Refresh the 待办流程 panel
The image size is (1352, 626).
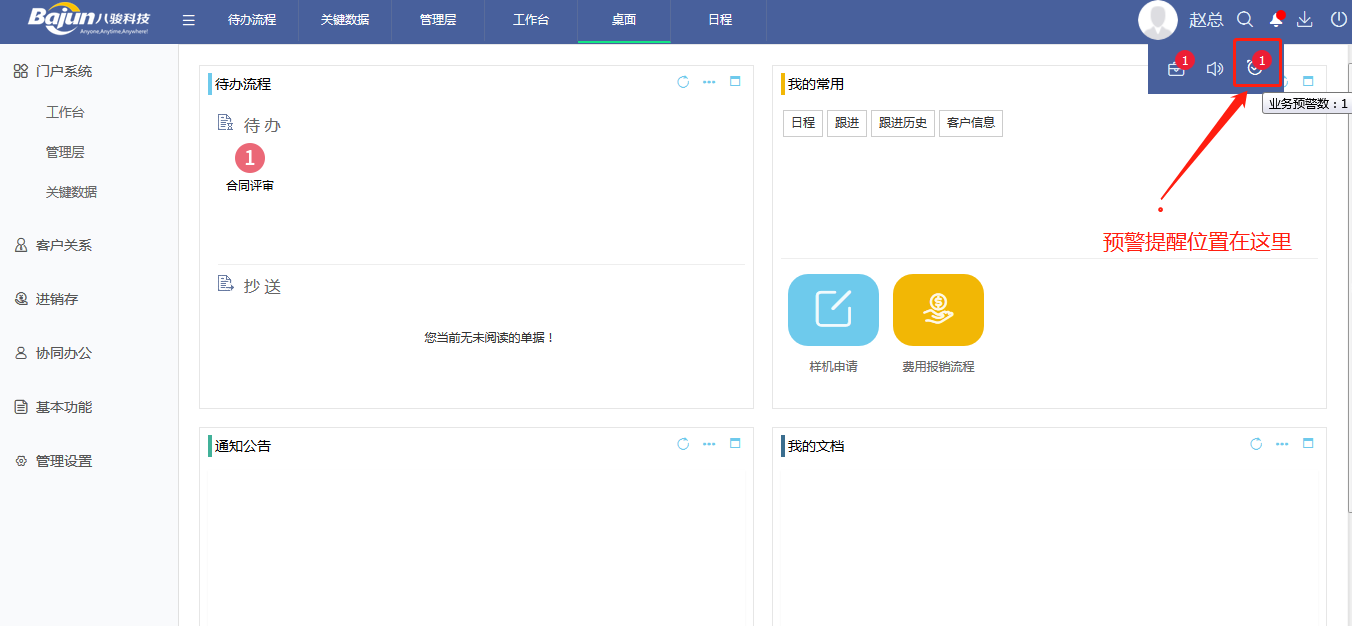click(x=683, y=83)
